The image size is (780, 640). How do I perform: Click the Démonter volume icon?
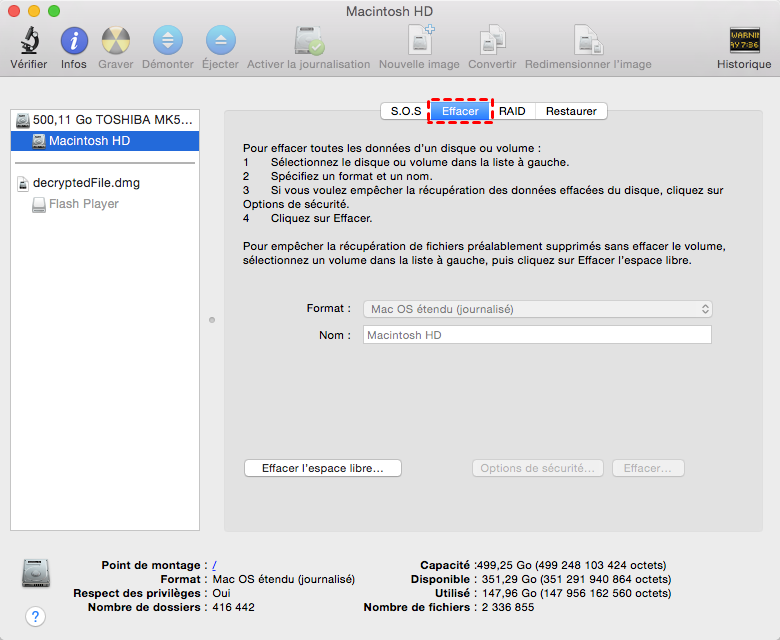(167, 41)
